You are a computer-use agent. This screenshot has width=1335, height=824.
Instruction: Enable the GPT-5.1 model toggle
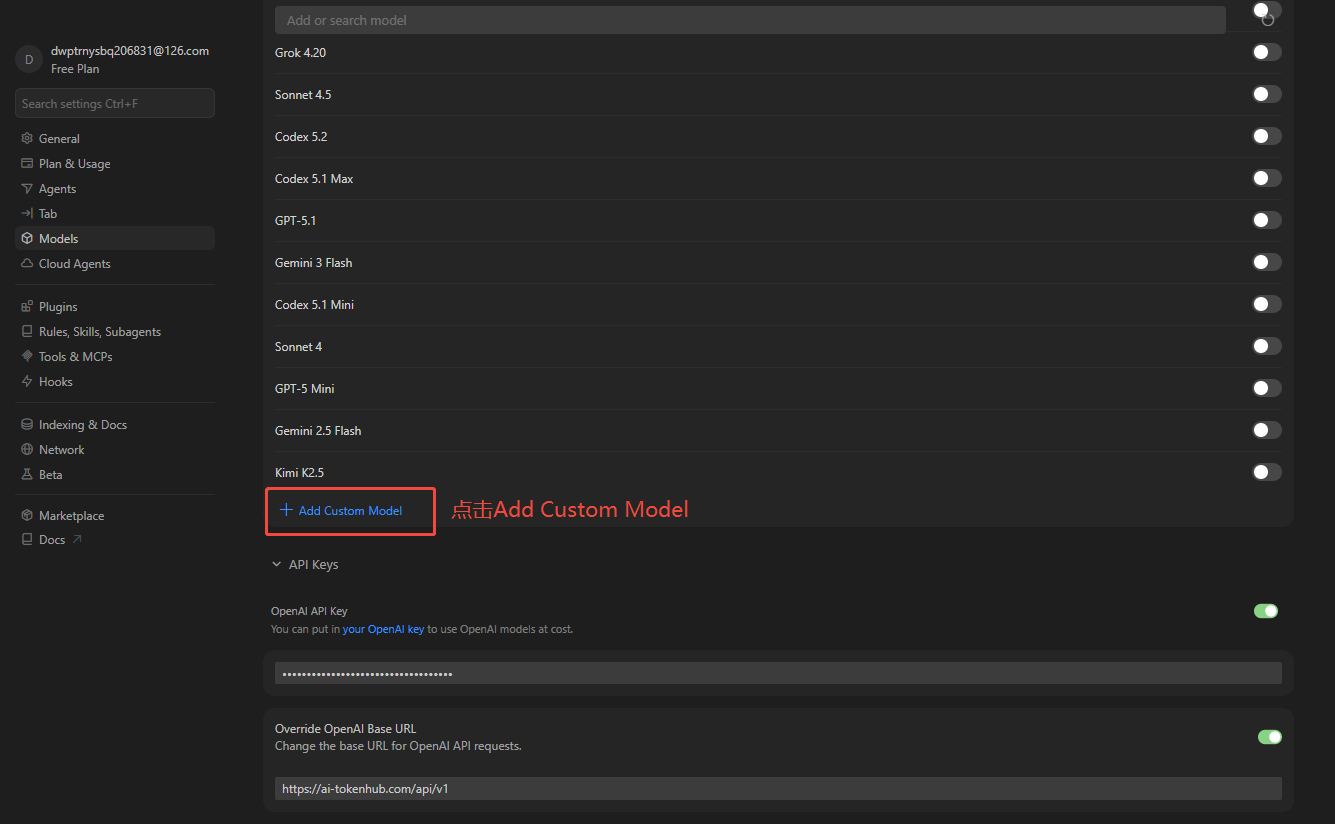coord(1267,220)
